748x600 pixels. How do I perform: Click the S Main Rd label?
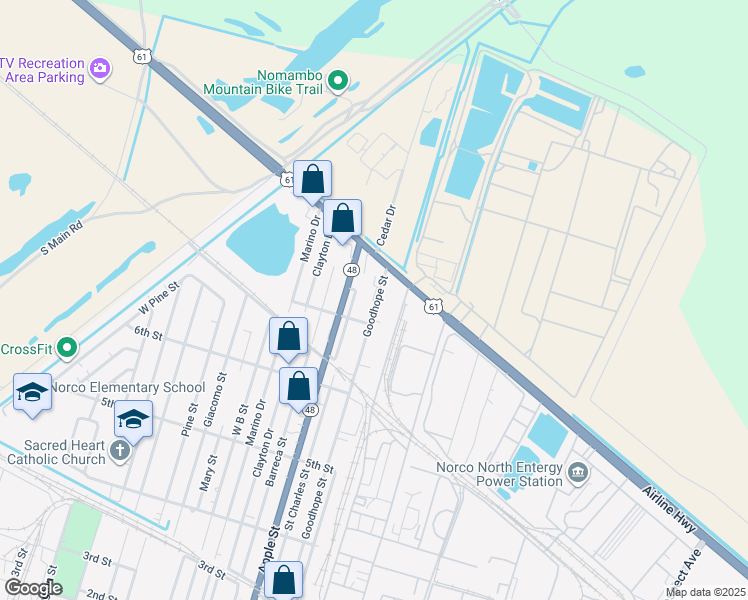click(62, 238)
